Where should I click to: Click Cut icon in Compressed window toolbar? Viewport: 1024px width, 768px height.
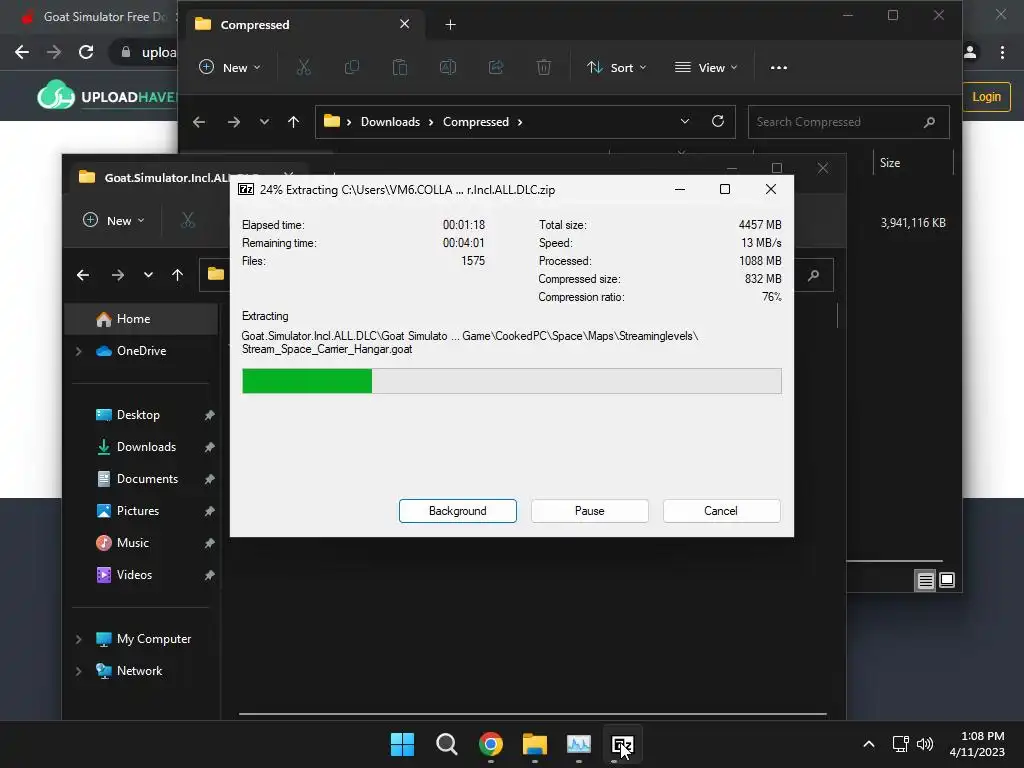pyautogui.click(x=304, y=67)
